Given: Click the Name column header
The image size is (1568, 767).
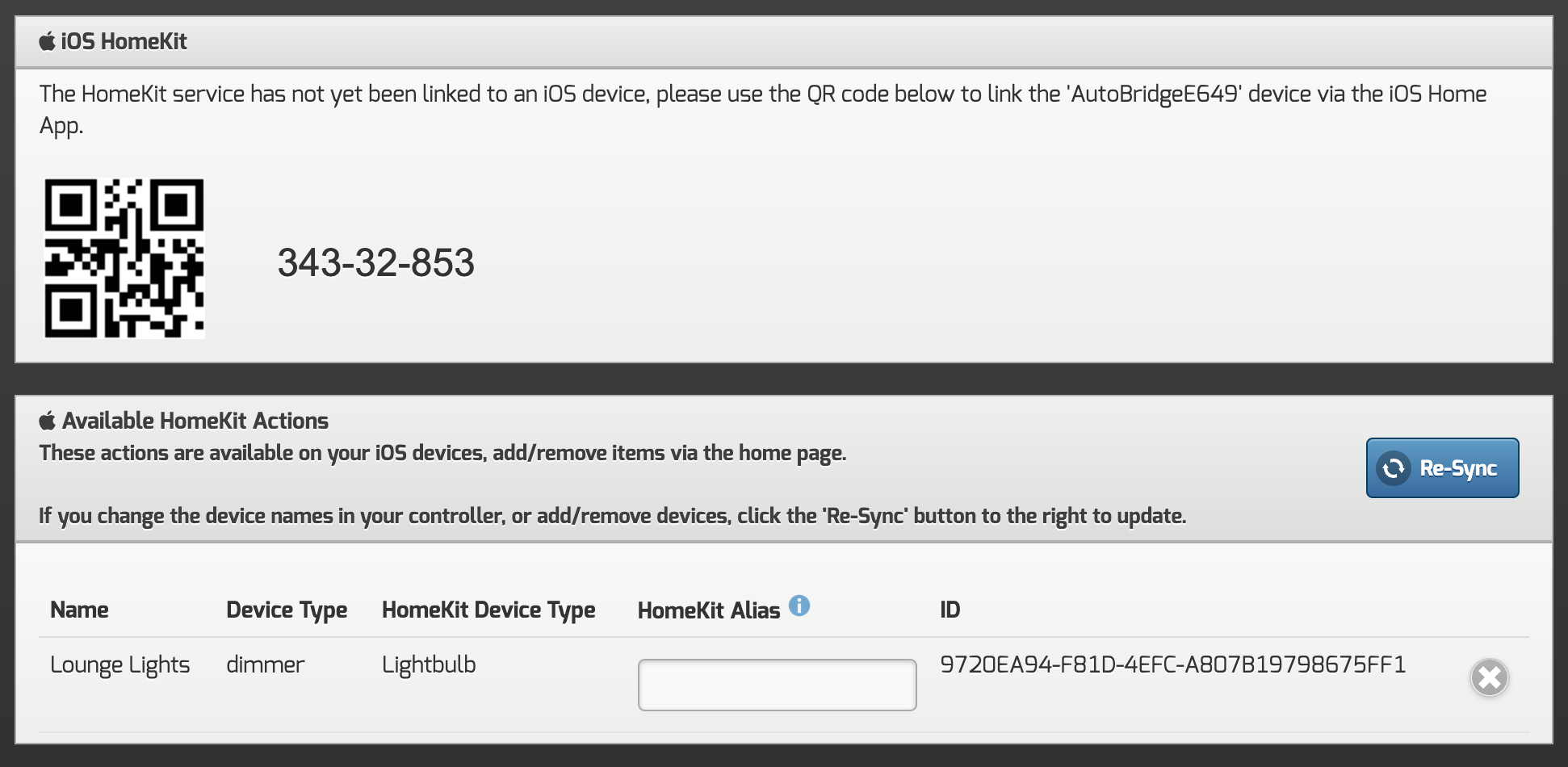Looking at the screenshot, I should (79, 610).
